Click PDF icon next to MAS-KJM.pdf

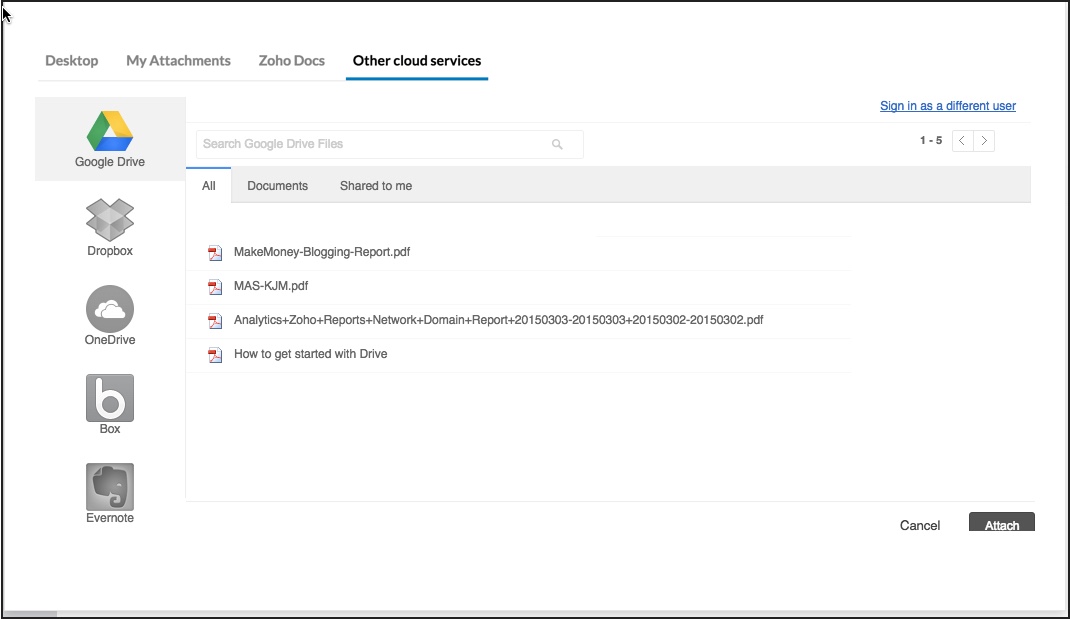coord(215,287)
